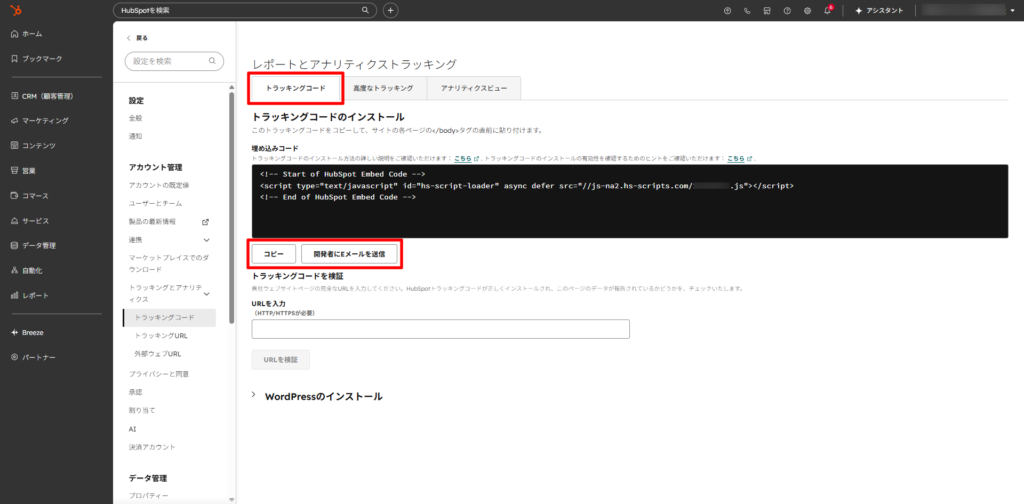The height and width of the screenshot is (504, 1024).
Task: Switch to トラッキングコード tab
Action: tap(295, 87)
